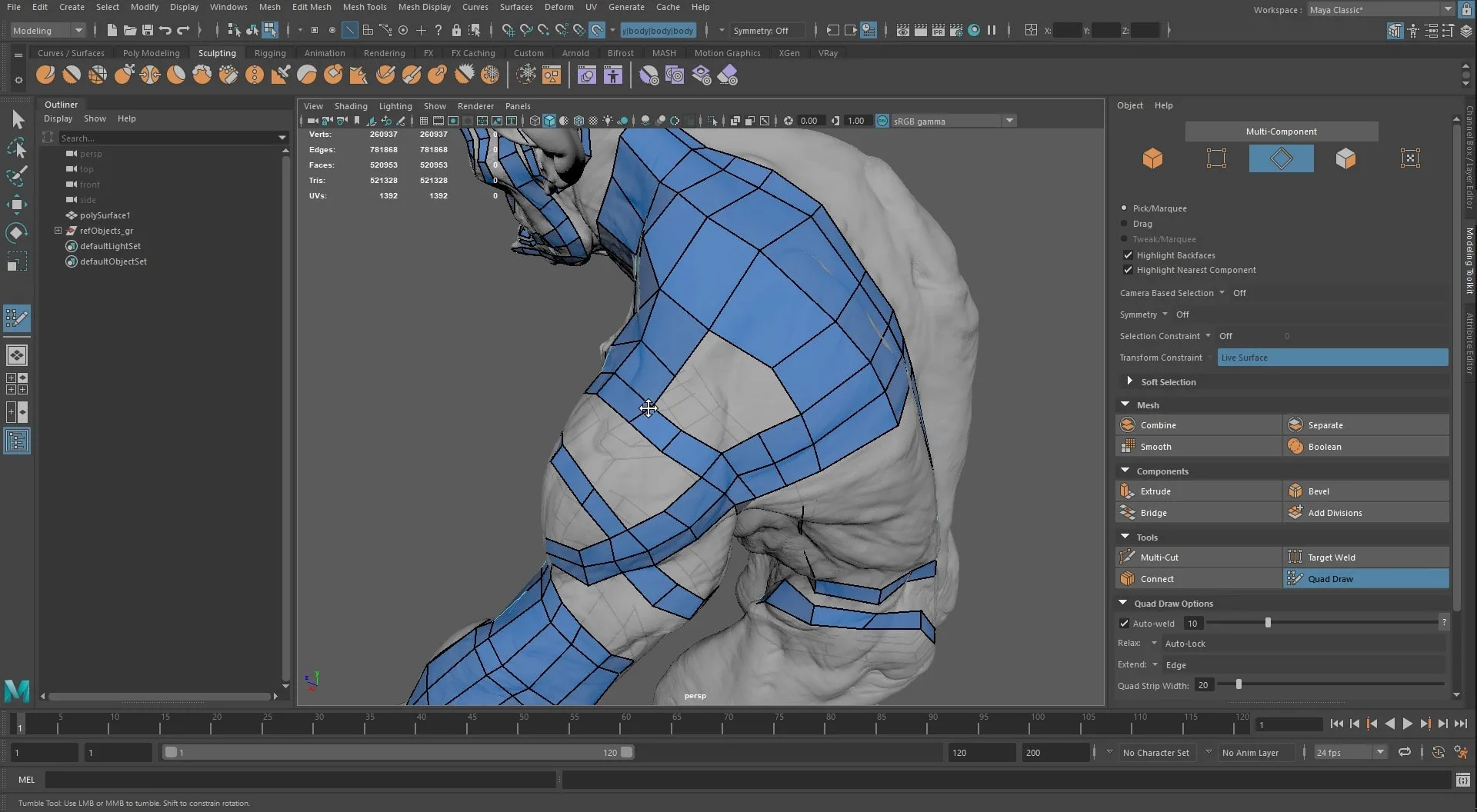
Task: Expand refObjects_gr group in Outliner
Action: coord(58,231)
